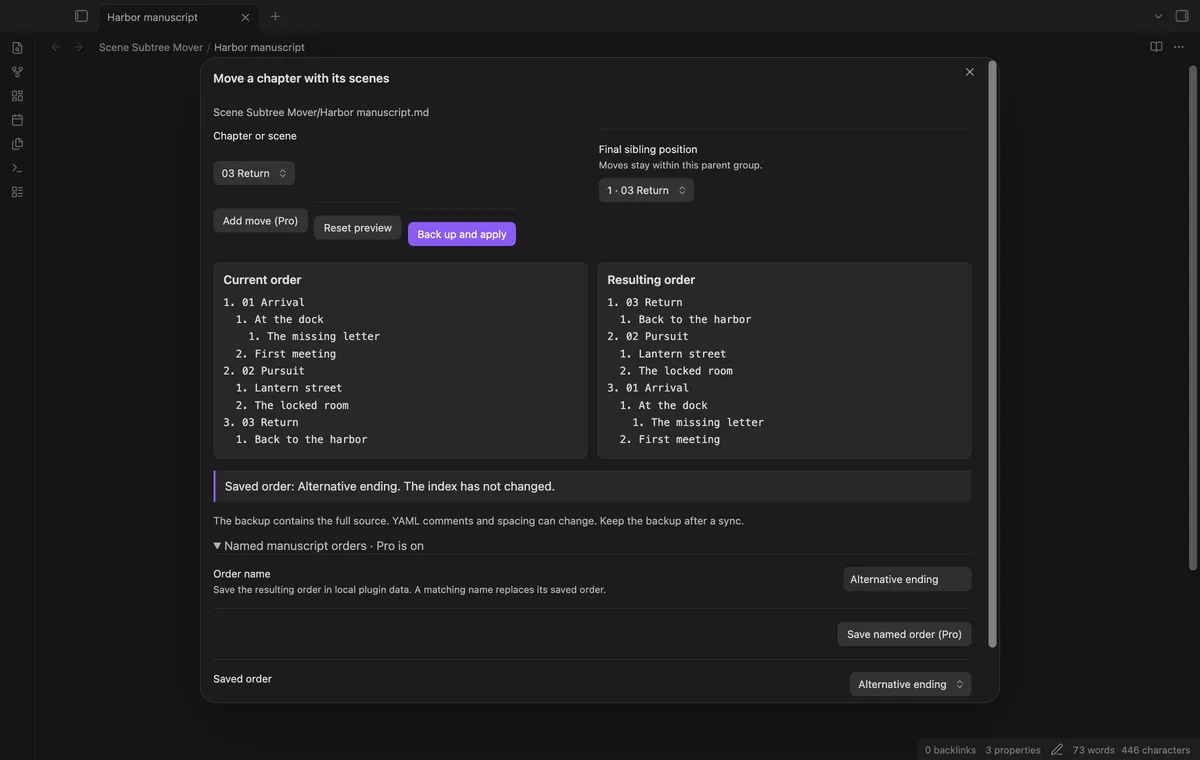Click the canvas grid icon in left ribbon
This screenshot has width=1200, height=760.
(17, 96)
